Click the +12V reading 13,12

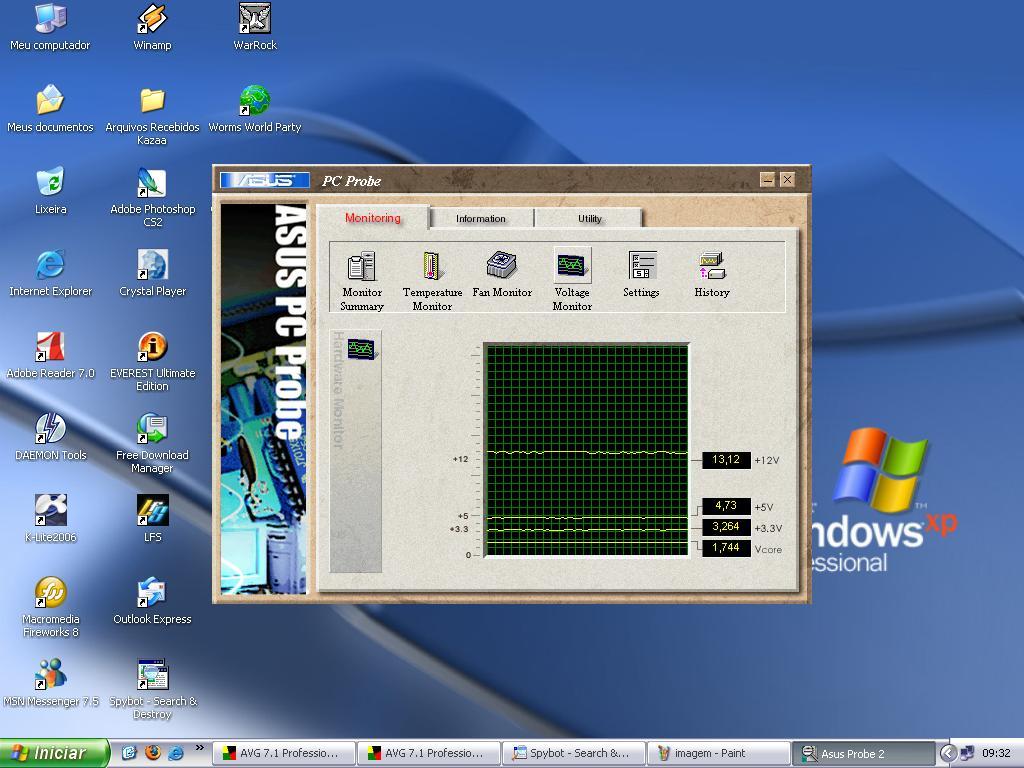pos(726,460)
